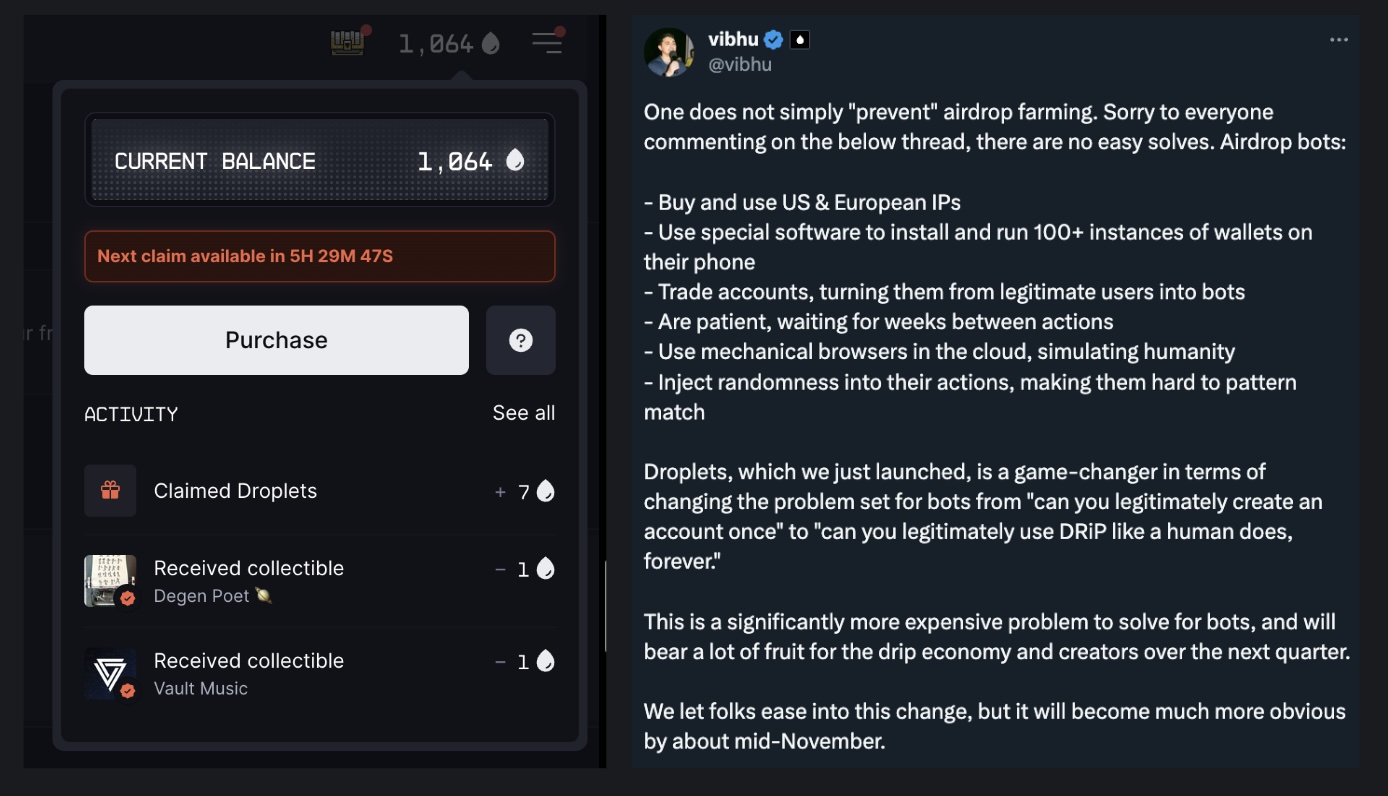
Task: Click the vibhu display name
Action: [733, 39]
